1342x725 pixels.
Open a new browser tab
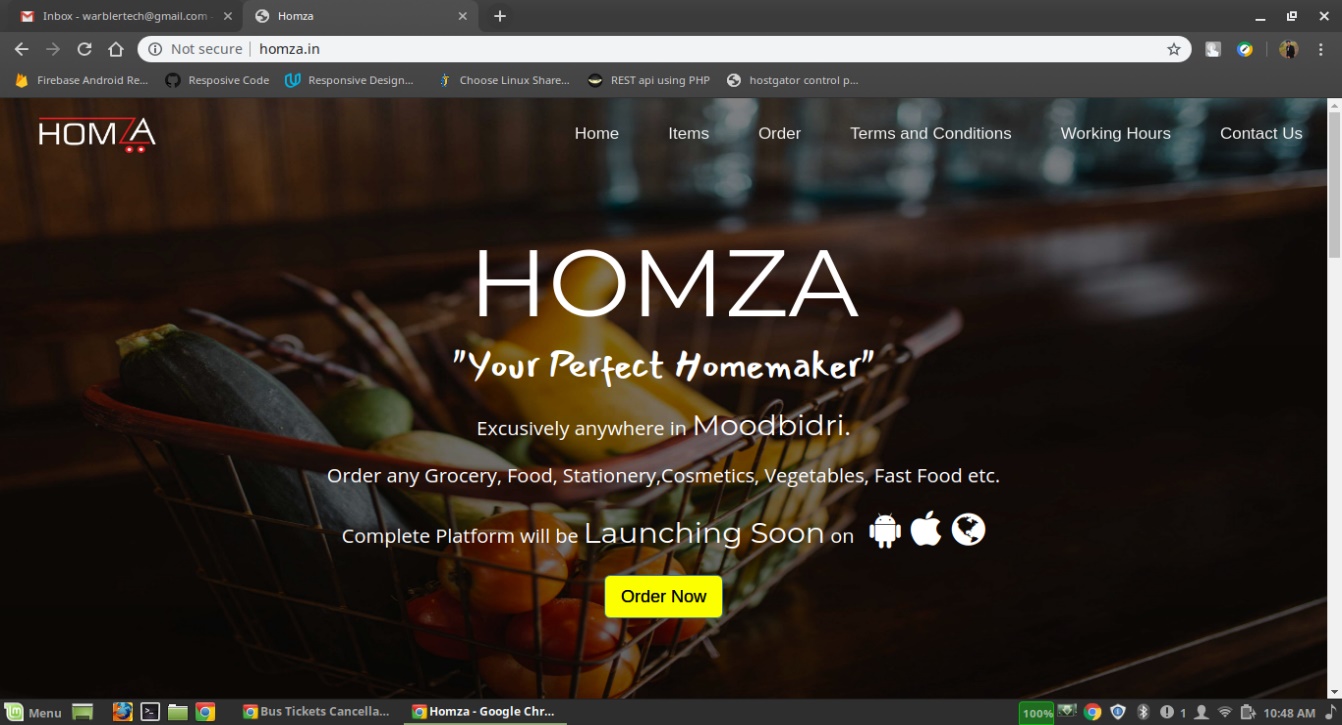pos(500,16)
